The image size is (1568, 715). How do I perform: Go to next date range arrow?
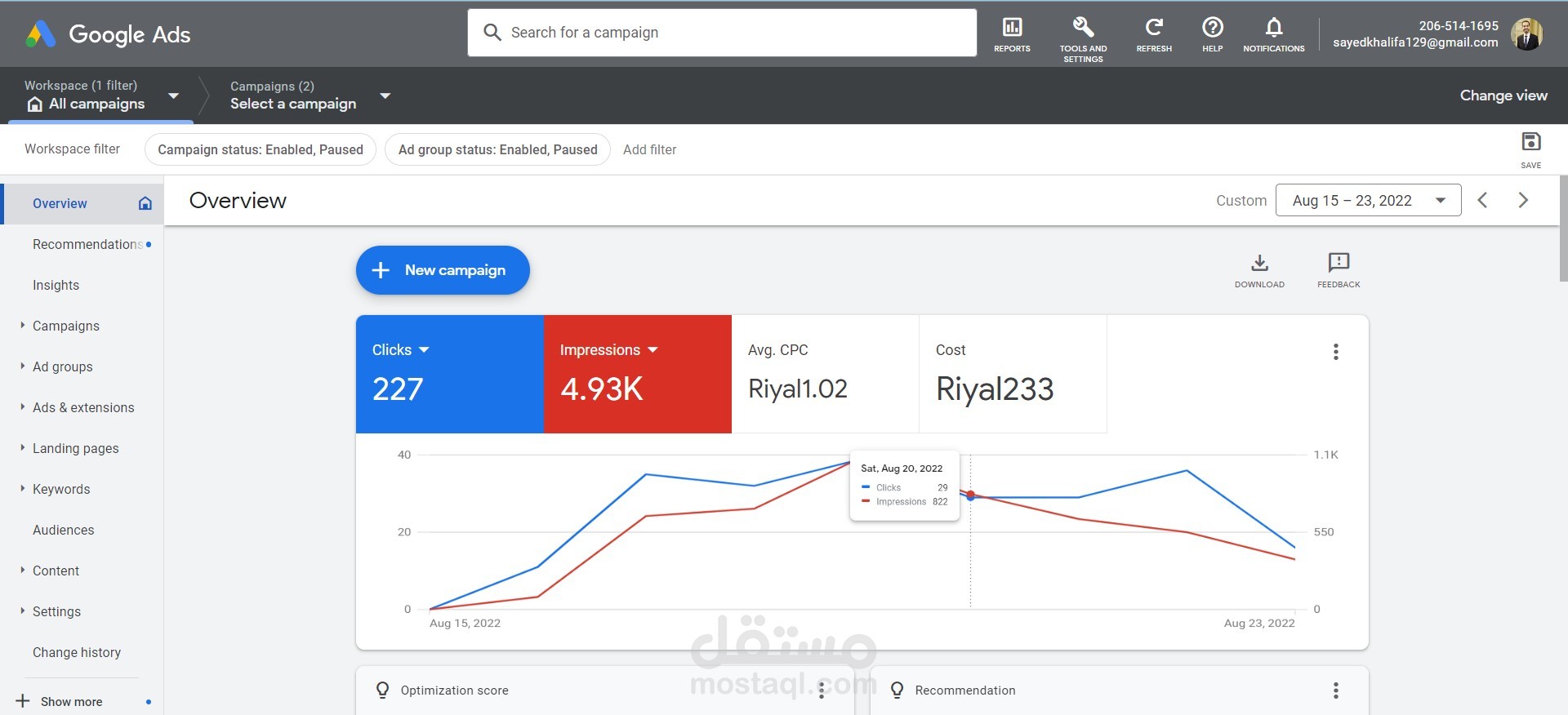pos(1523,200)
